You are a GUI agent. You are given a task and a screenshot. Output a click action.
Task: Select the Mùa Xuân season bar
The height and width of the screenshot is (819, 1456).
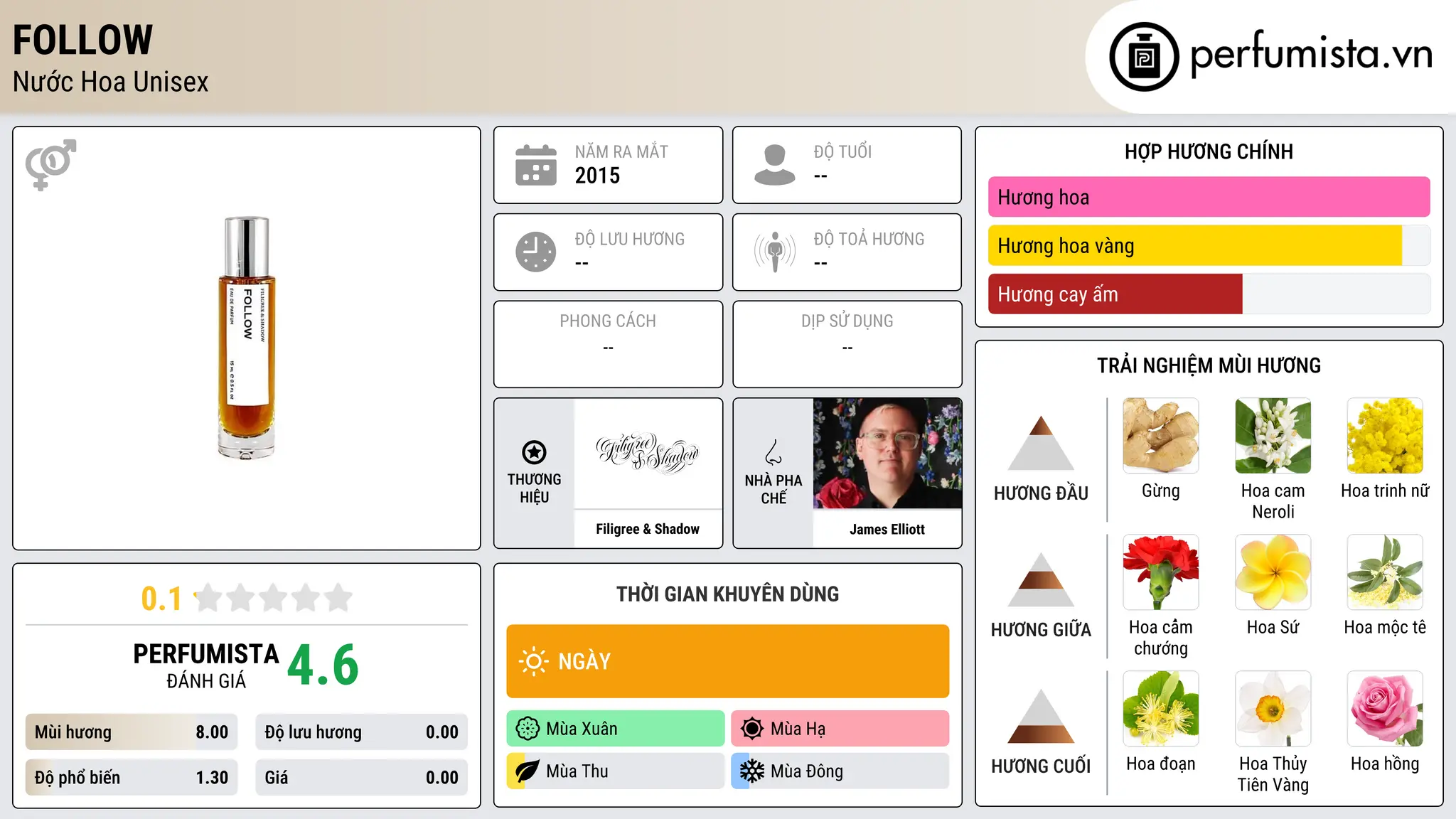[x=616, y=729]
